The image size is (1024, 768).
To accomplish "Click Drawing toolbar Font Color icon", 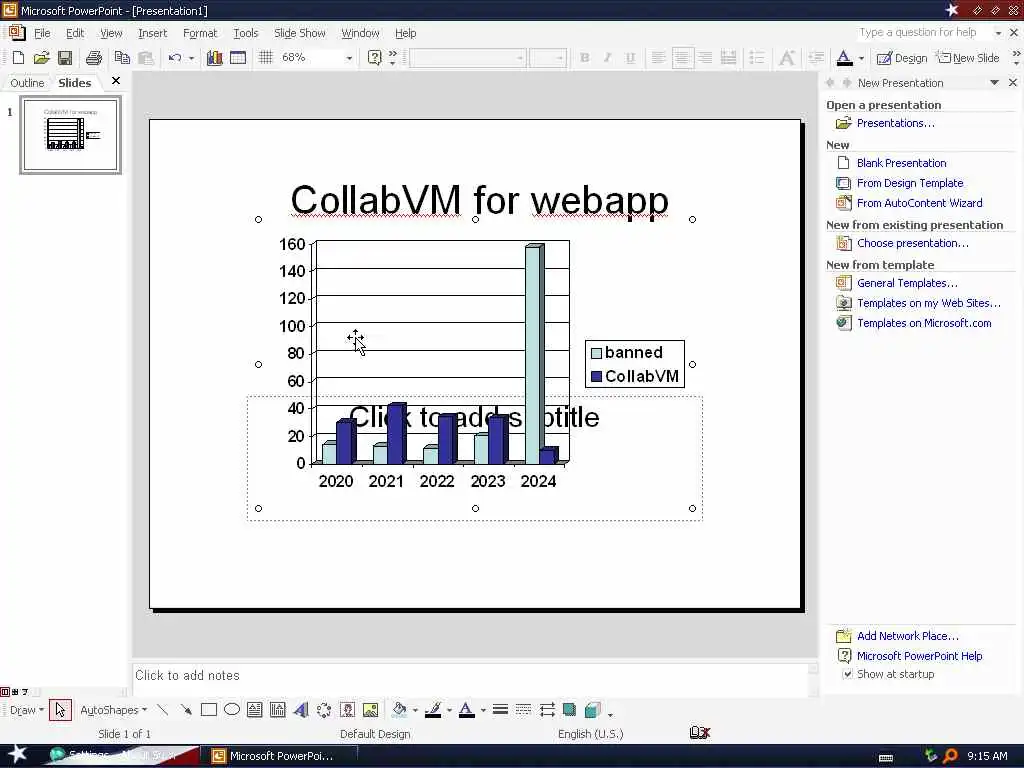I will (x=466, y=710).
